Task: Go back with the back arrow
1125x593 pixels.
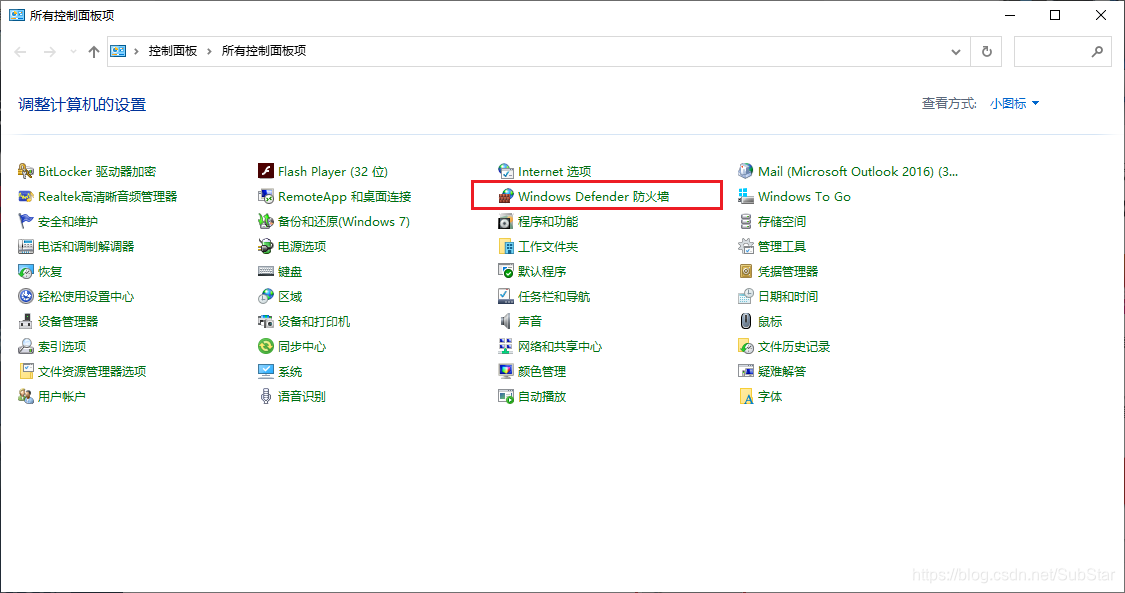Action: click(21, 52)
